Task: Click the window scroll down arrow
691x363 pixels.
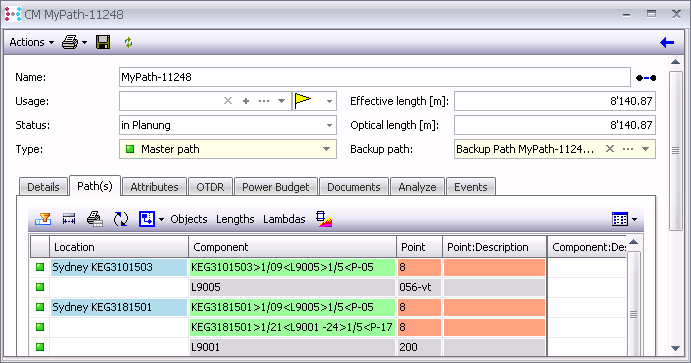Action: click(676, 348)
